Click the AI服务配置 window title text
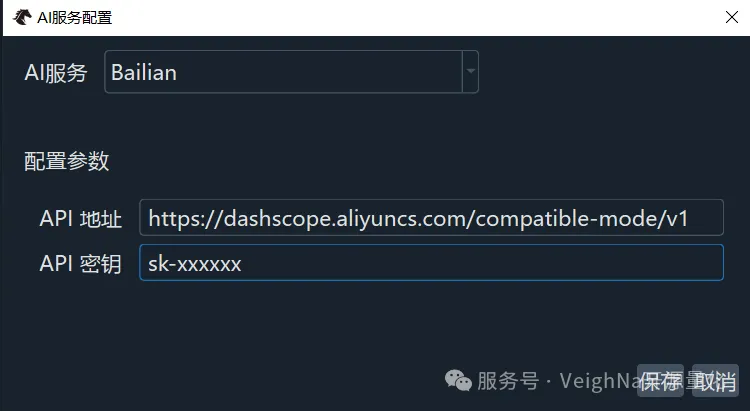 [x=75, y=18]
